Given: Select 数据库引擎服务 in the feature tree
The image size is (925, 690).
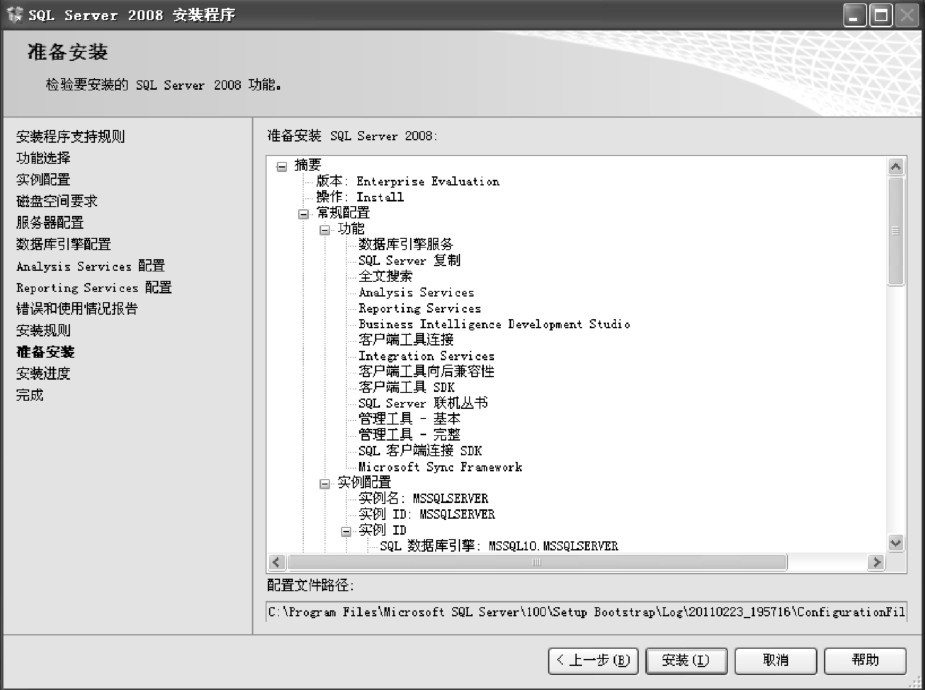Looking at the screenshot, I should coord(406,244).
